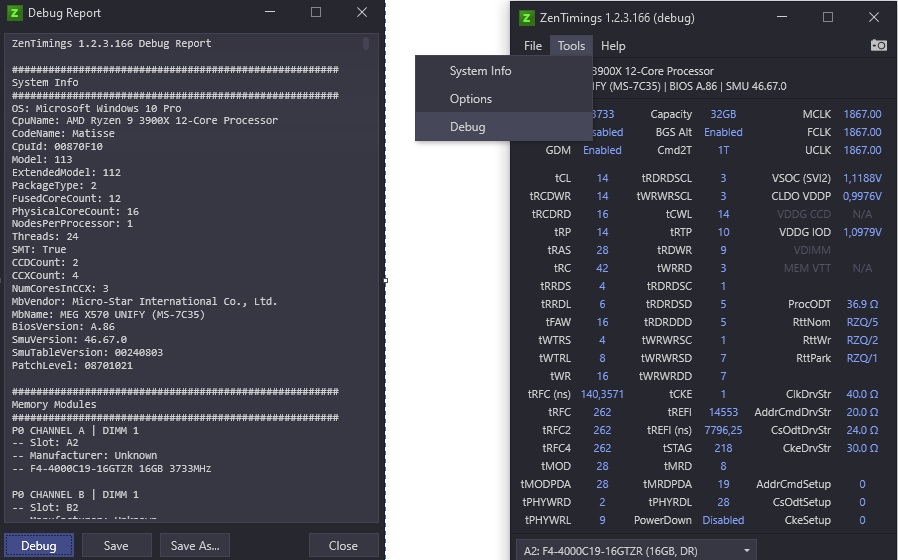Click the ZenTimings logo icon in title bar
The image size is (898, 560).
pyautogui.click(x=526, y=18)
